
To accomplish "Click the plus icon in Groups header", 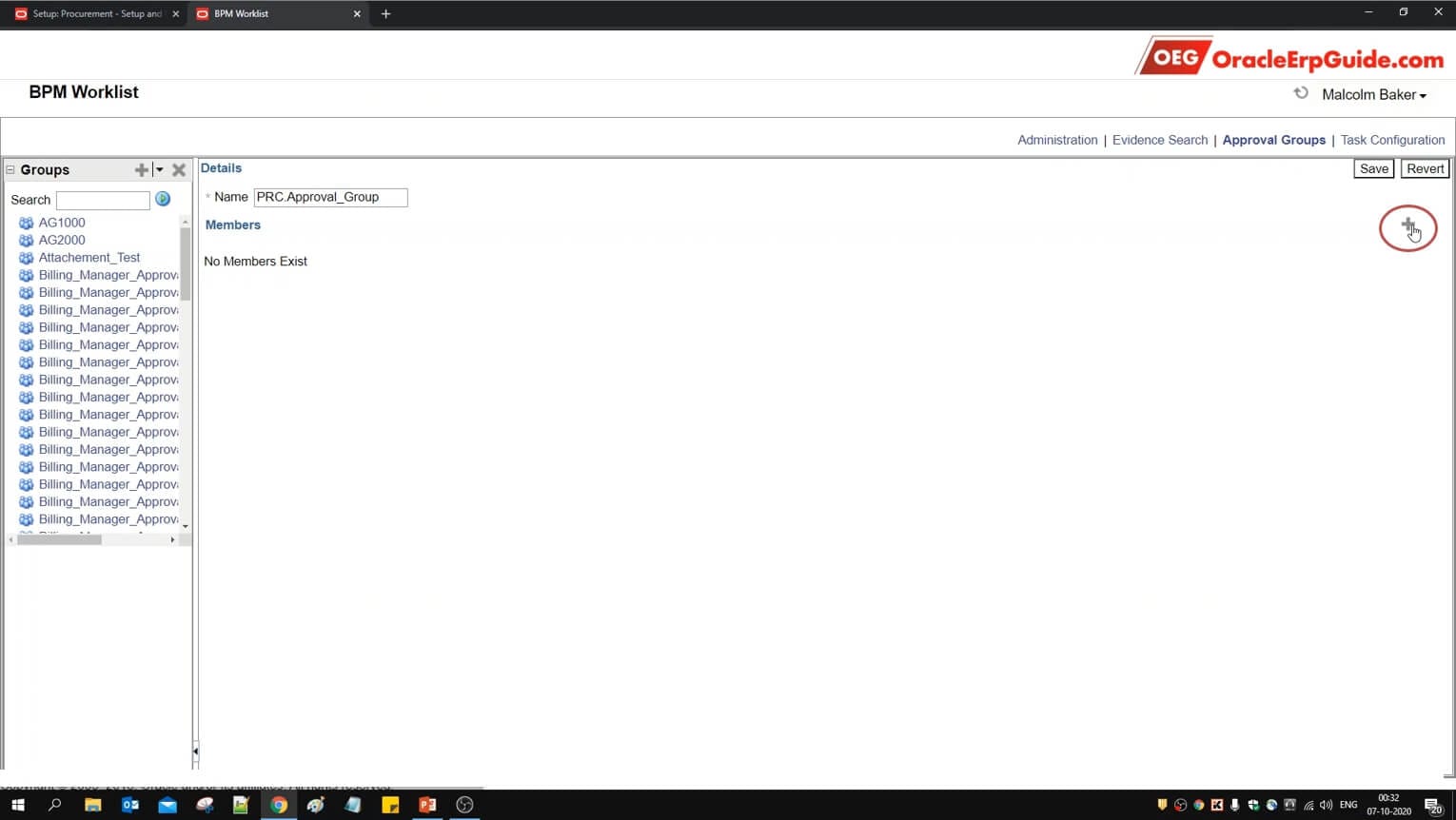I will coord(141,169).
